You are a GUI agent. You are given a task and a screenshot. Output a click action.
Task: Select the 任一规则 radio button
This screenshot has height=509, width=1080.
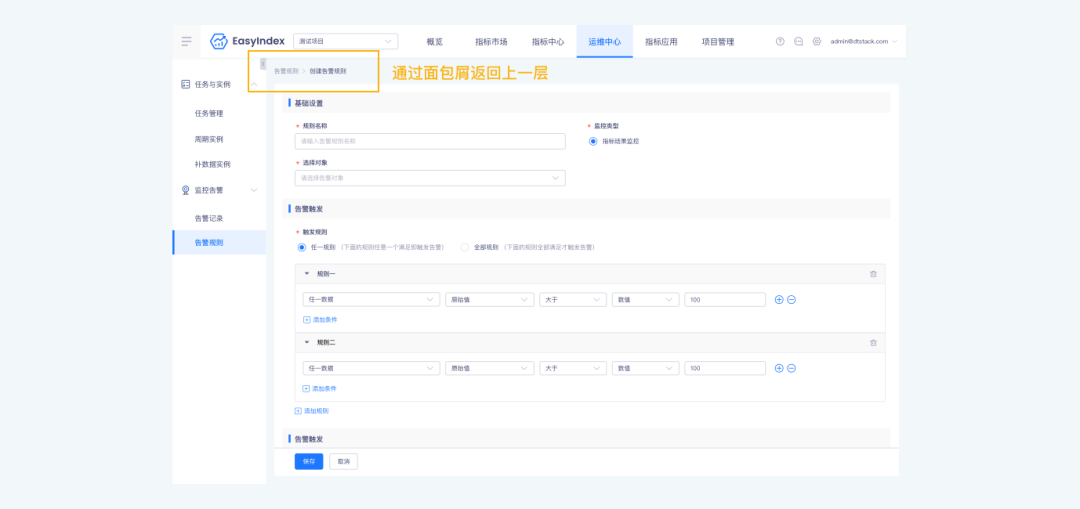tap(301, 246)
